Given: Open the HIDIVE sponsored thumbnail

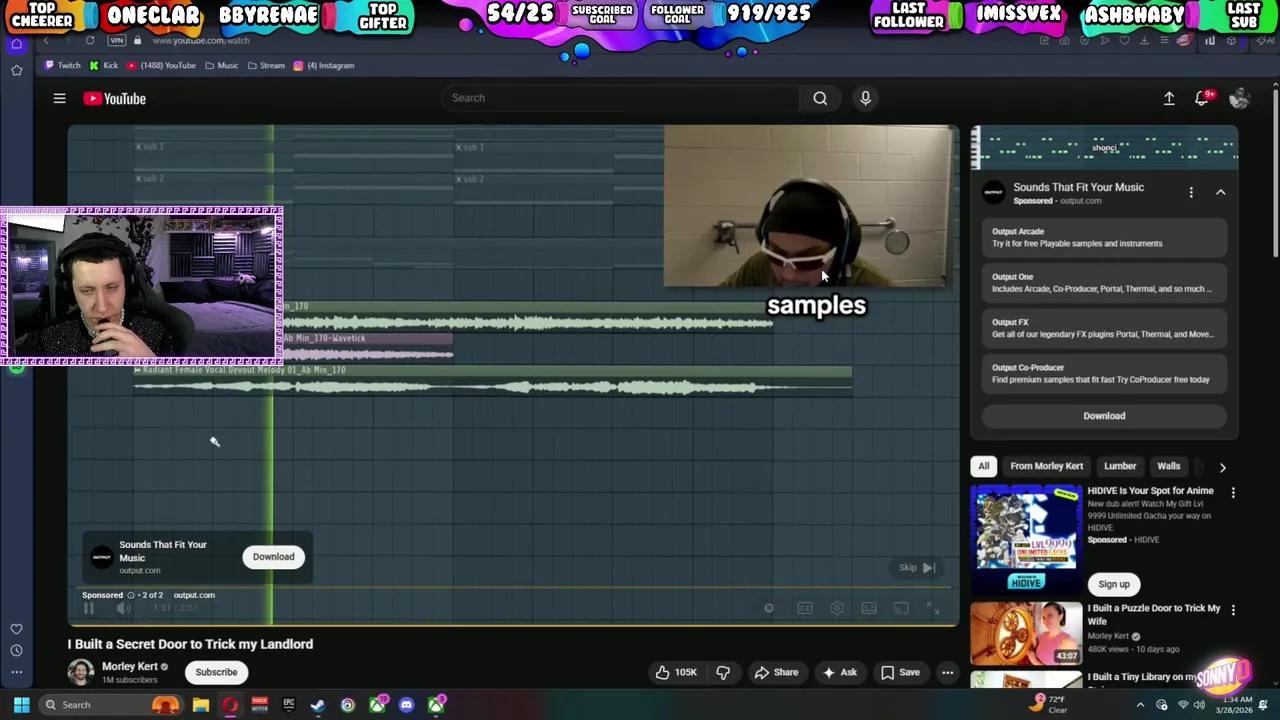Looking at the screenshot, I should click(x=1026, y=538).
